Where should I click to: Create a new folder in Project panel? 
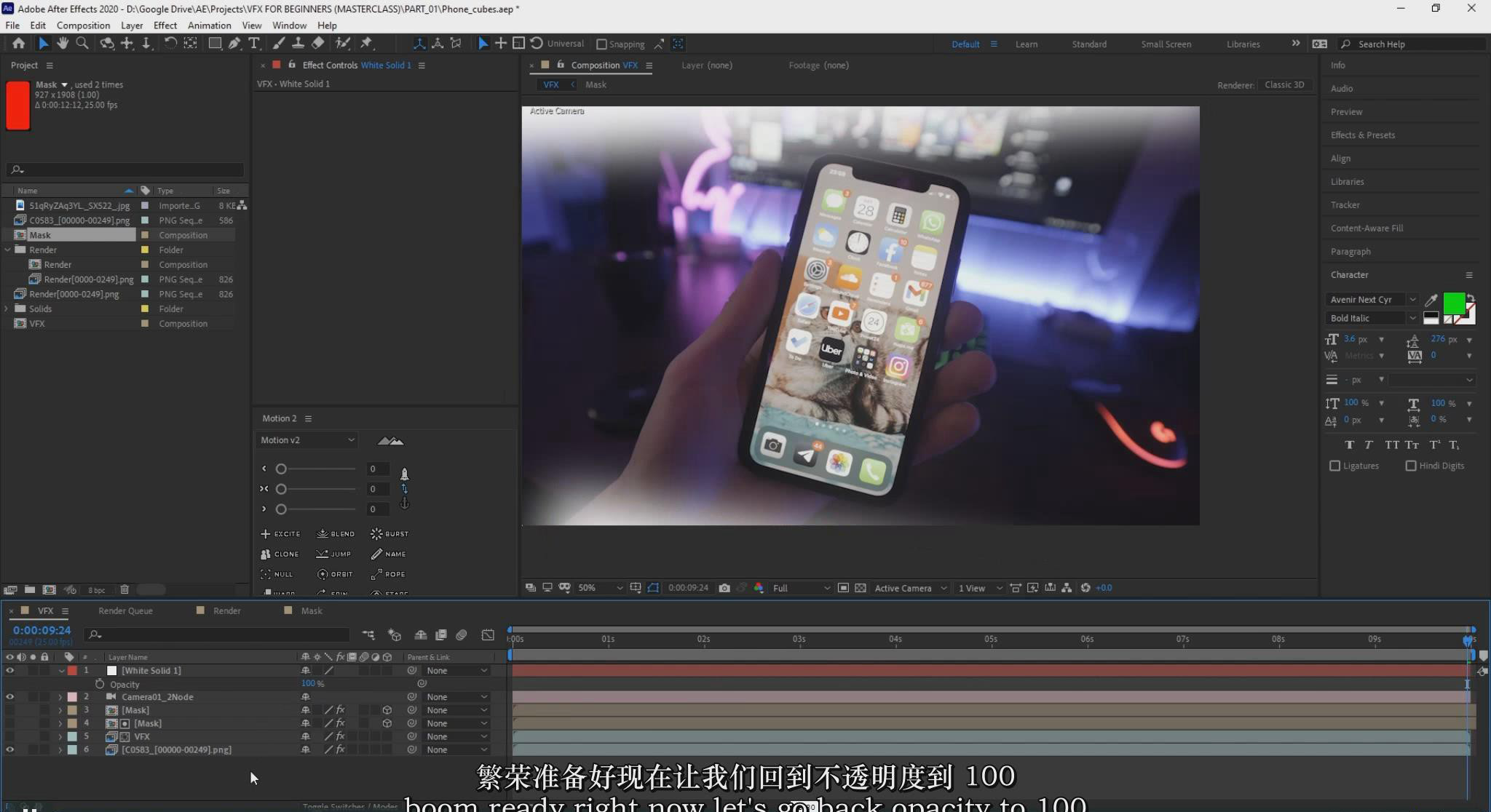click(x=30, y=590)
